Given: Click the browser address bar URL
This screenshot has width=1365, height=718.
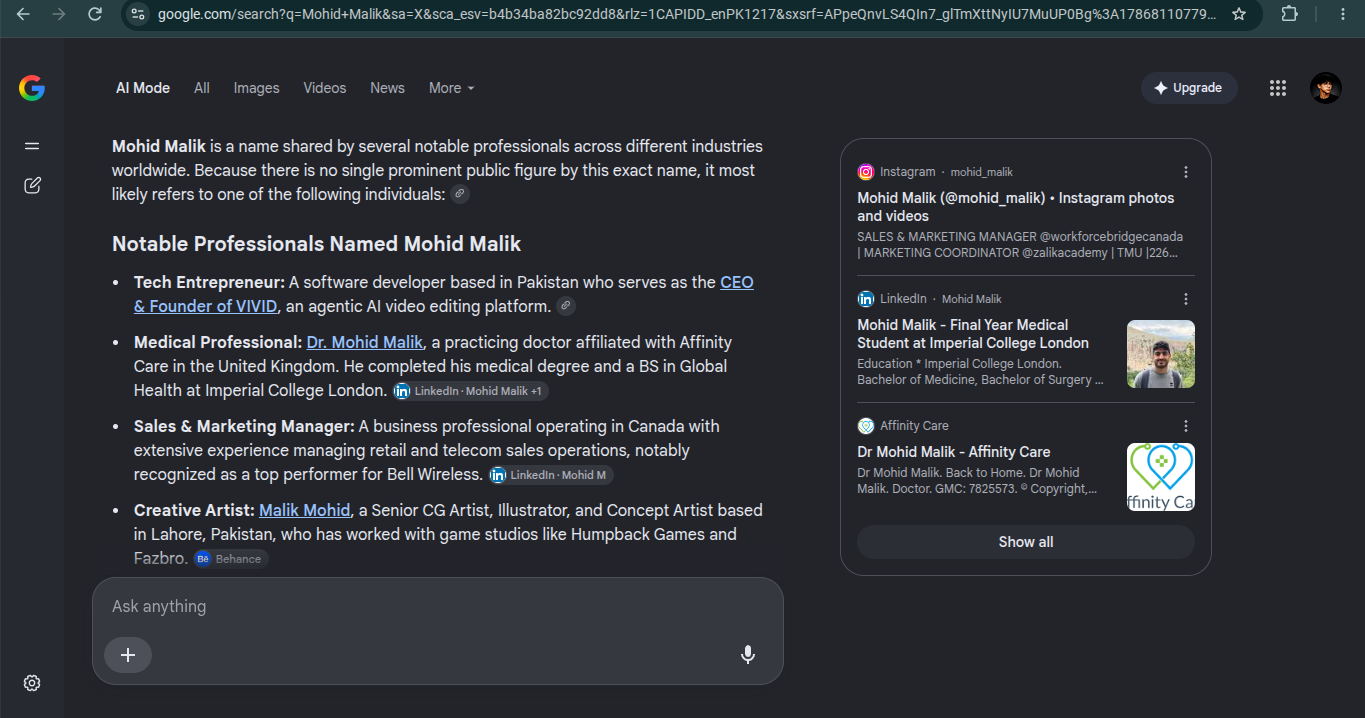Looking at the screenshot, I should point(688,14).
